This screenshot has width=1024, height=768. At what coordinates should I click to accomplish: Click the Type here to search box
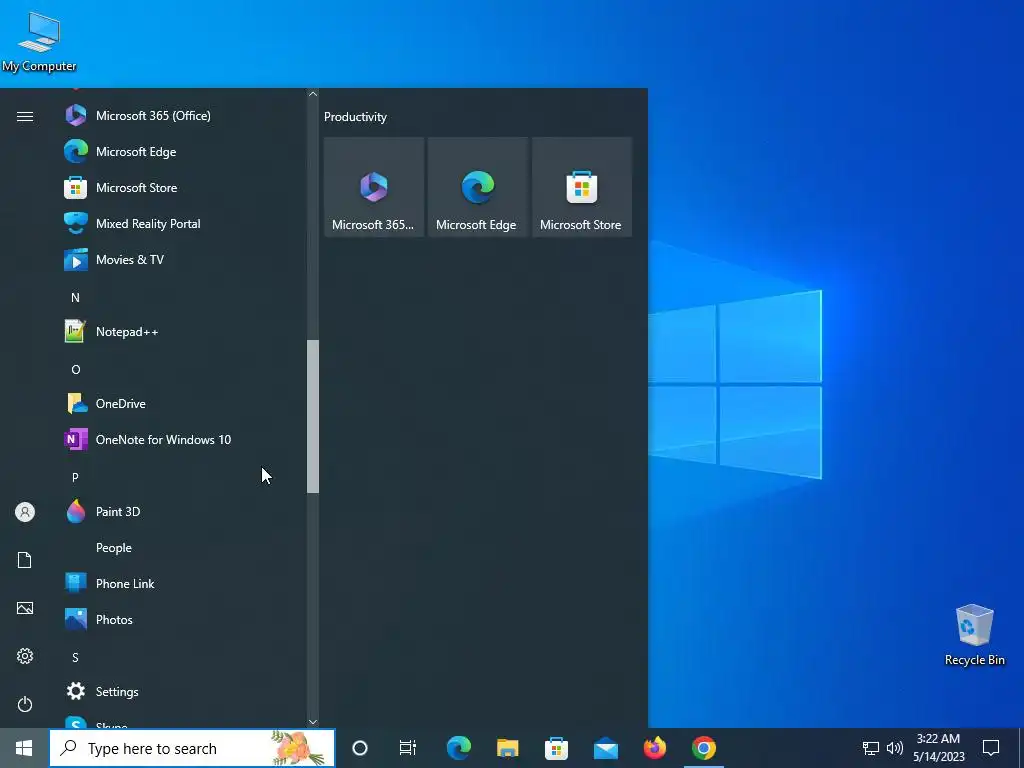pyautogui.click(x=192, y=748)
